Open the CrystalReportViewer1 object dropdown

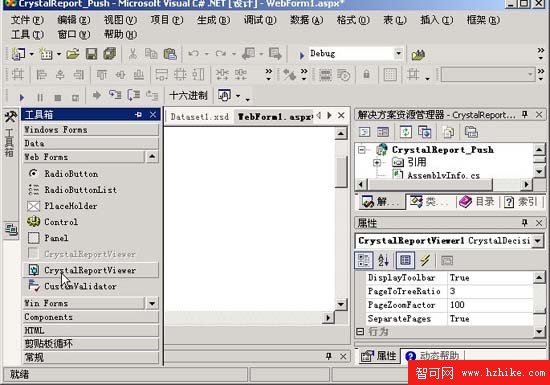[x=537, y=241]
